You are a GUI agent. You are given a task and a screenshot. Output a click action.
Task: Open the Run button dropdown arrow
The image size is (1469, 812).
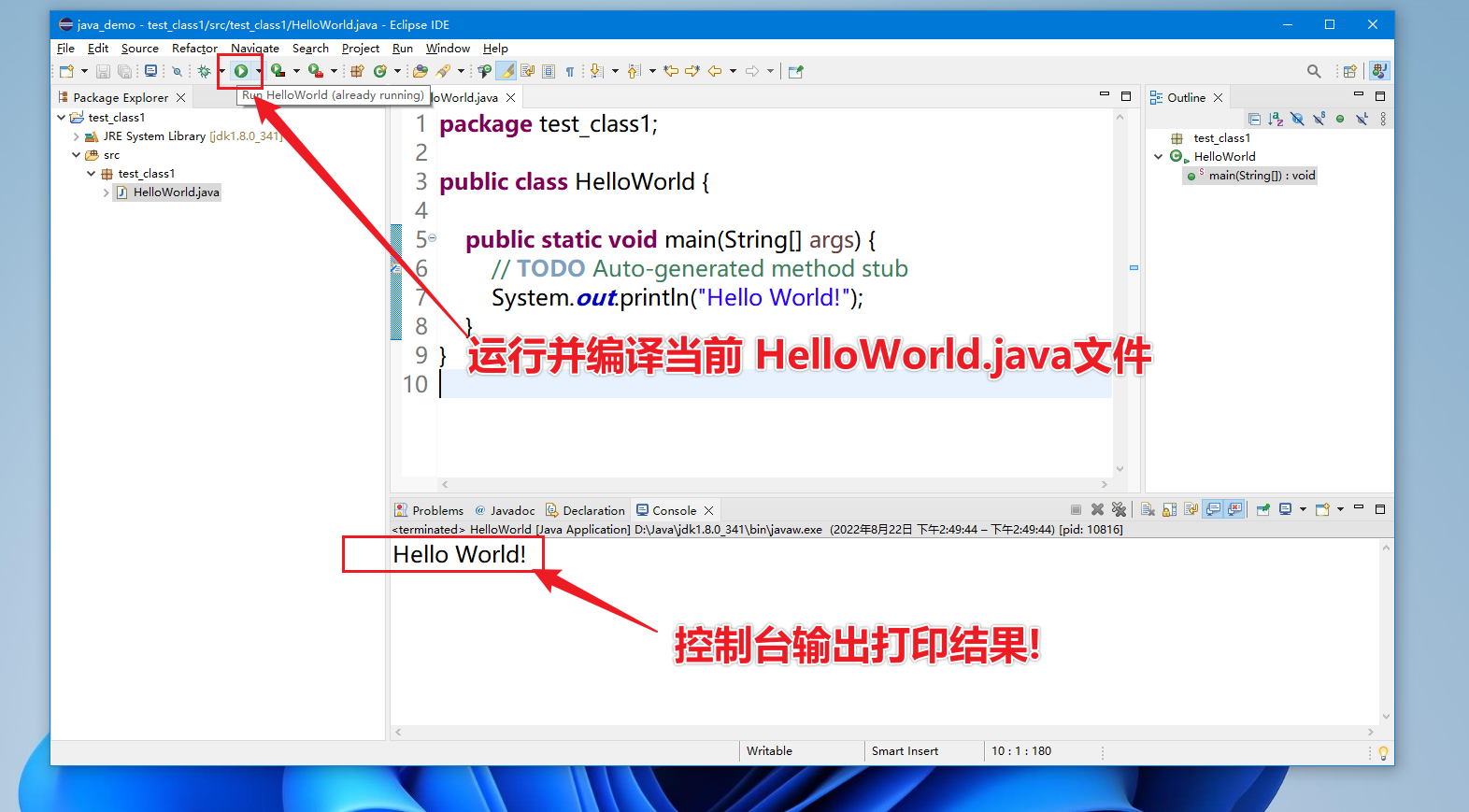pos(259,71)
